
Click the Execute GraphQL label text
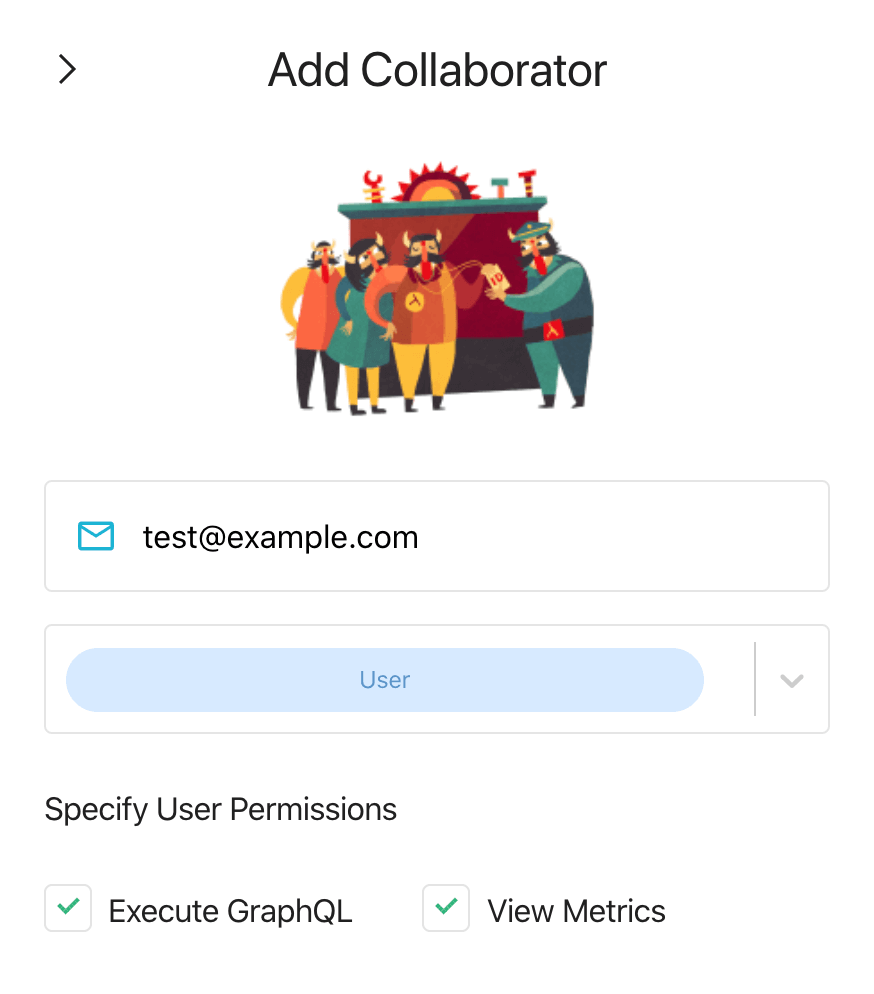[230, 912]
